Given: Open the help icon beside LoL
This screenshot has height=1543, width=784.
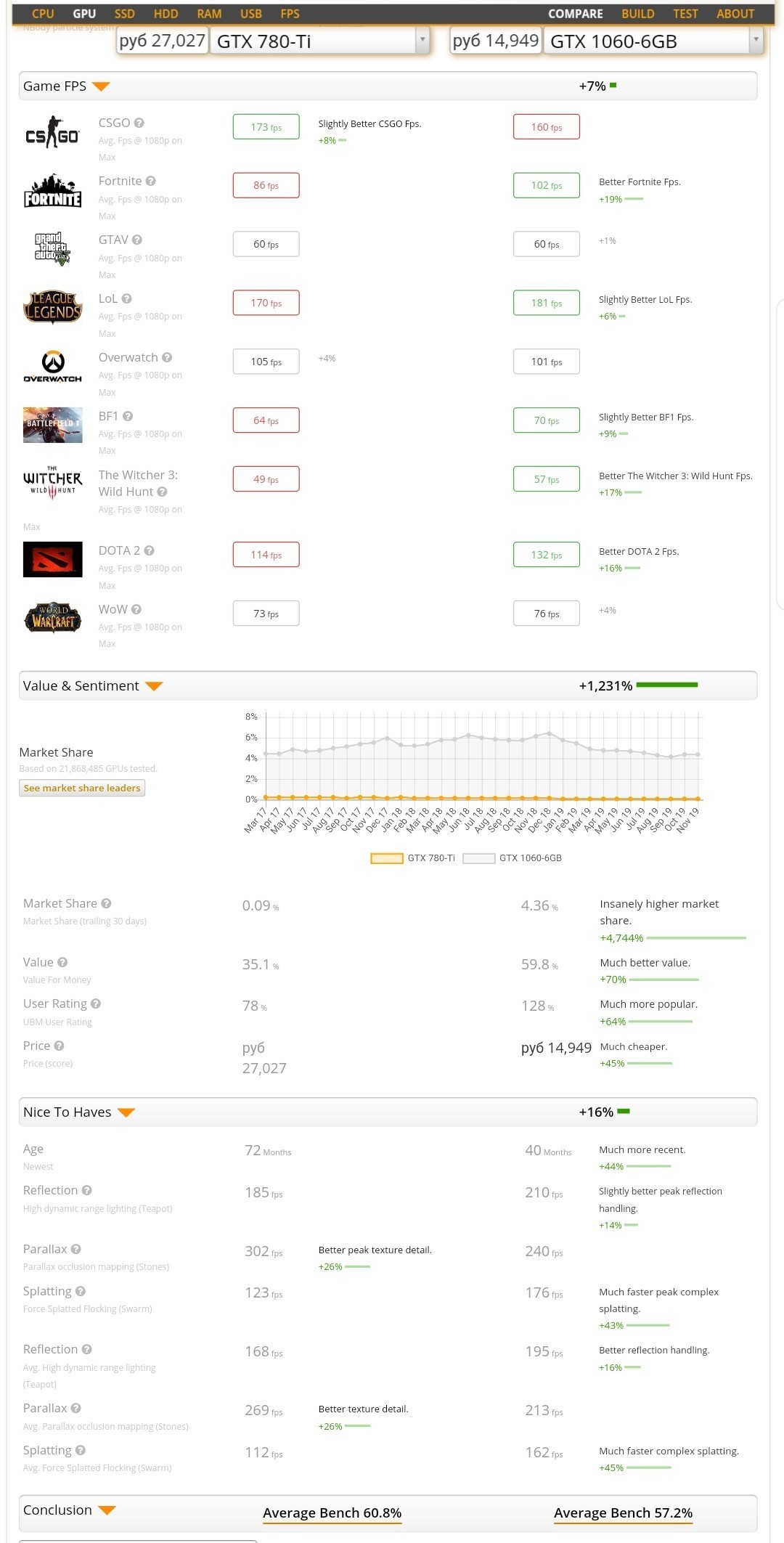Looking at the screenshot, I should click(126, 298).
